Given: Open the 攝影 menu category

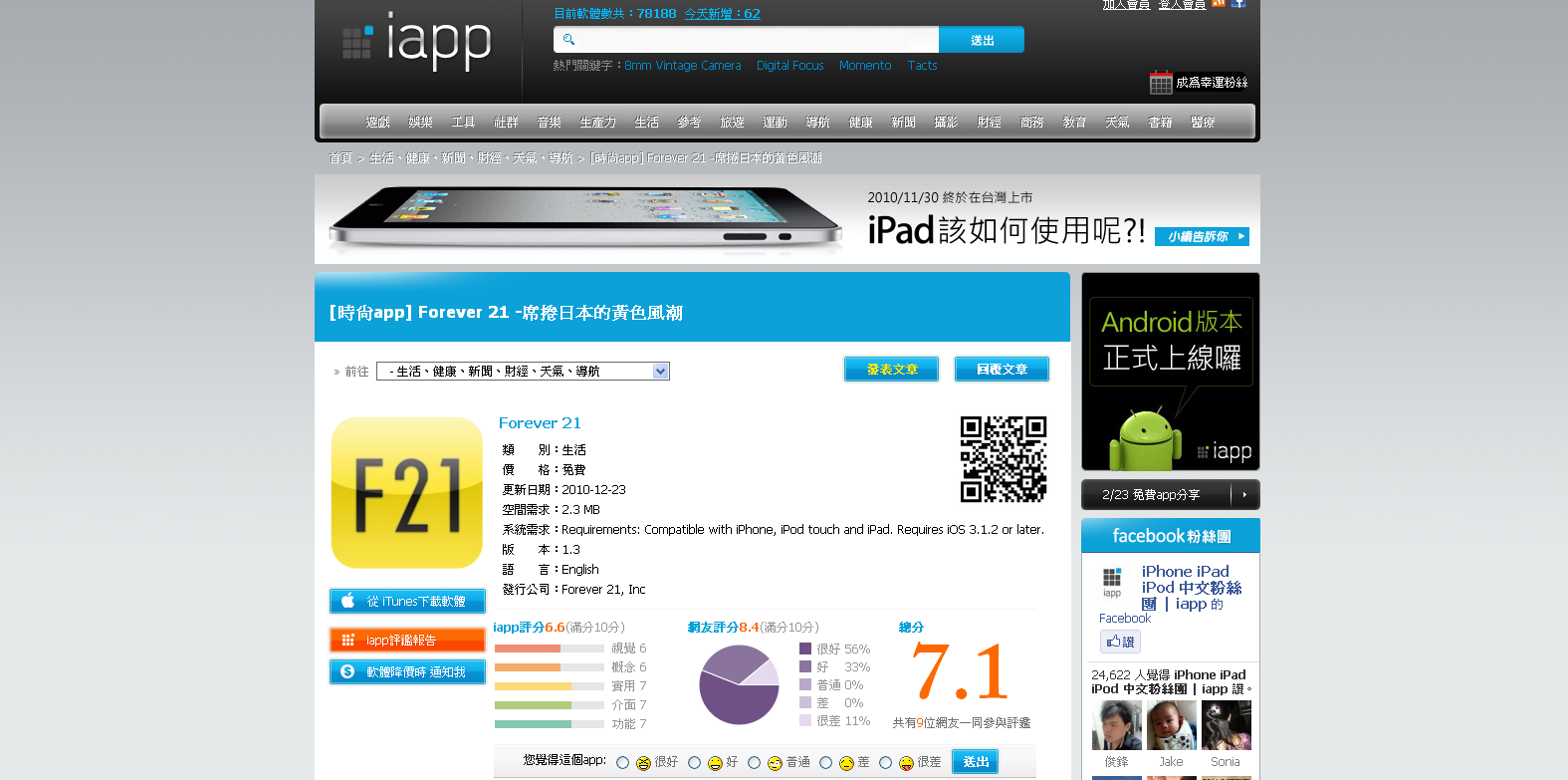Looking at the screenshot, I should (946, 123).
